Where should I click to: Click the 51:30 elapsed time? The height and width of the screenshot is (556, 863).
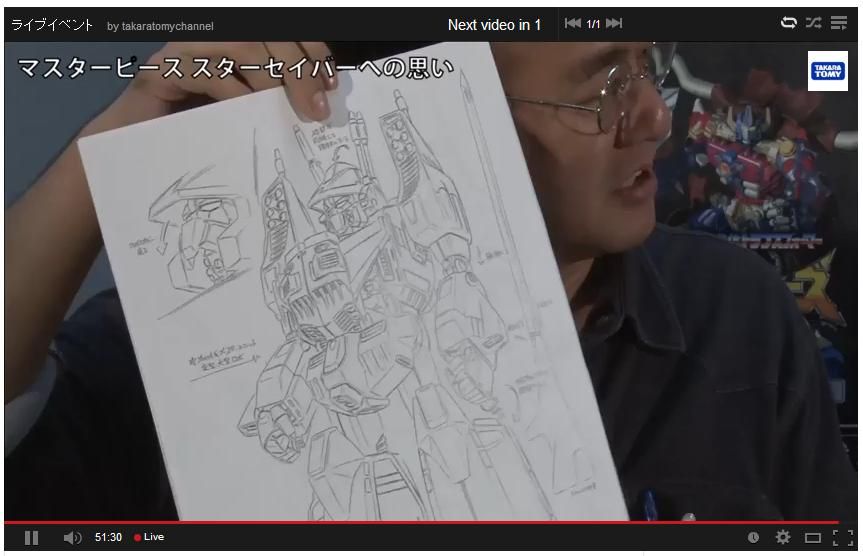point(108,537)
